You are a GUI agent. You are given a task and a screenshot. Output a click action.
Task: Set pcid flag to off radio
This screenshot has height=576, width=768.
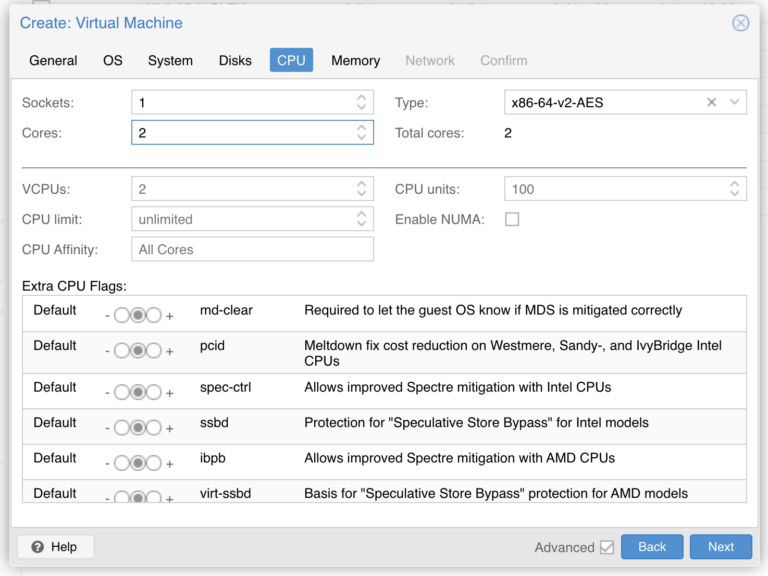click(x=121, y=351)
